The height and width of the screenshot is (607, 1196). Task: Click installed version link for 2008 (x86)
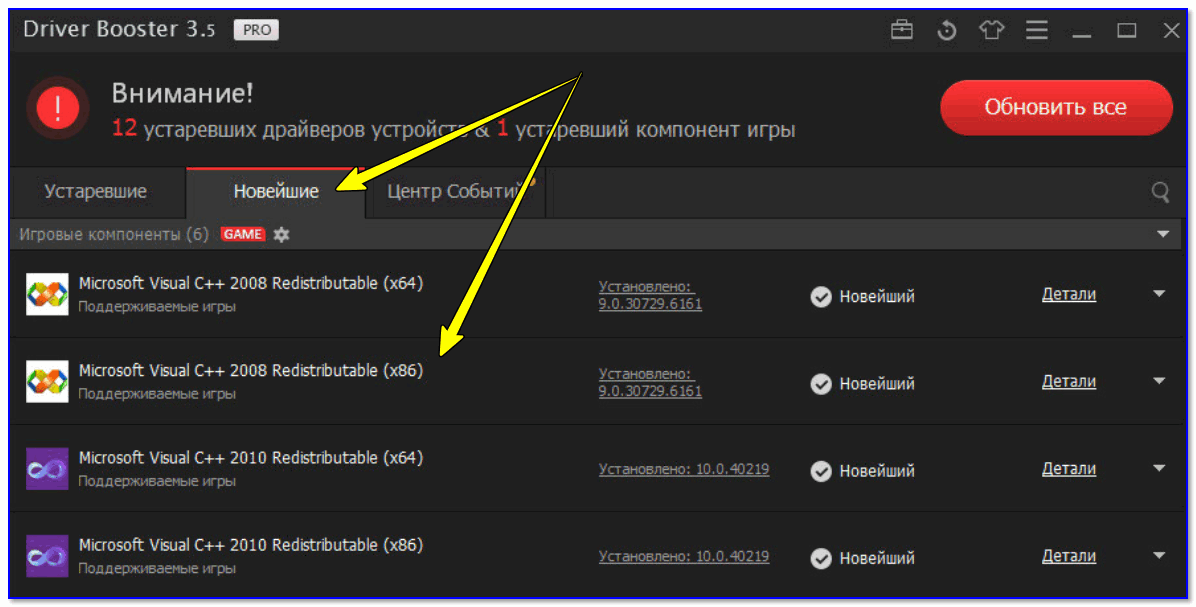click(650, 382)
